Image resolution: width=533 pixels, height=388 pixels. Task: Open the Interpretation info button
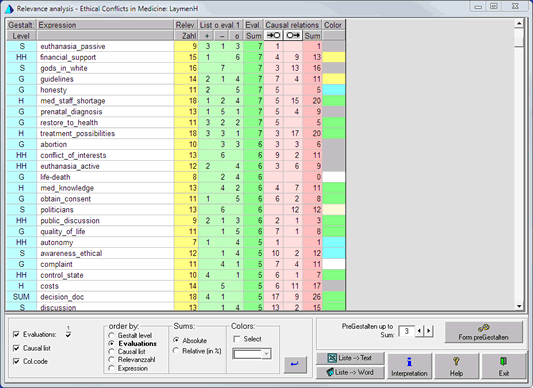tap(409, 366)
